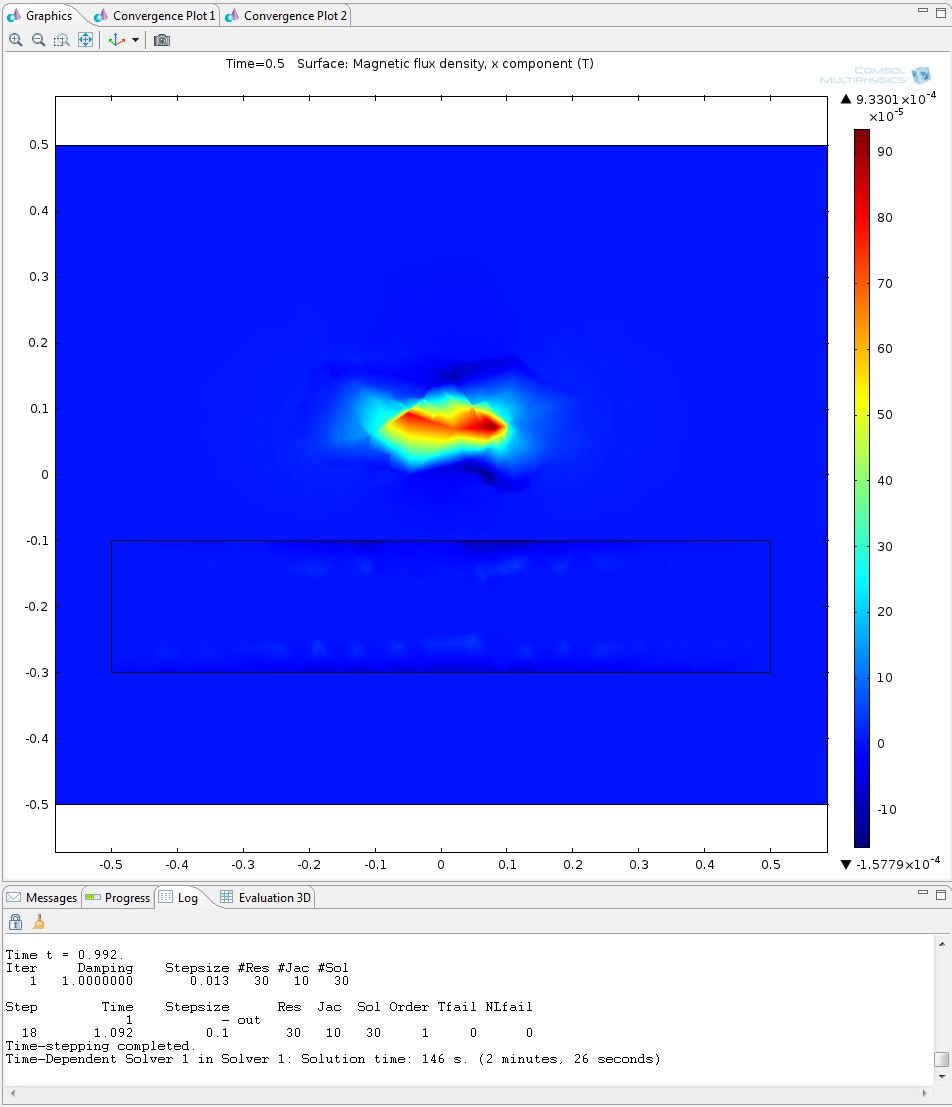Viewport: 952px width, 1107px height.
Task: Clear the log with the broom icon
Action: pos(38,922)
